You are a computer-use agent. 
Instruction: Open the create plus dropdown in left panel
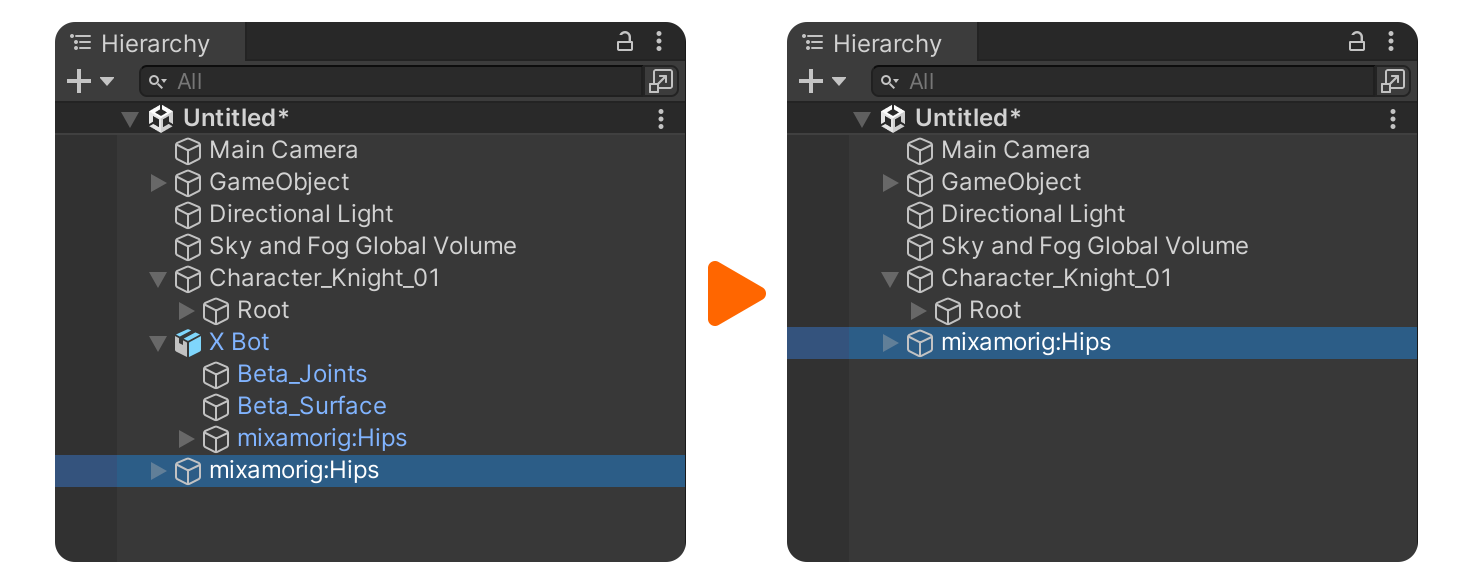coord(90,81)
